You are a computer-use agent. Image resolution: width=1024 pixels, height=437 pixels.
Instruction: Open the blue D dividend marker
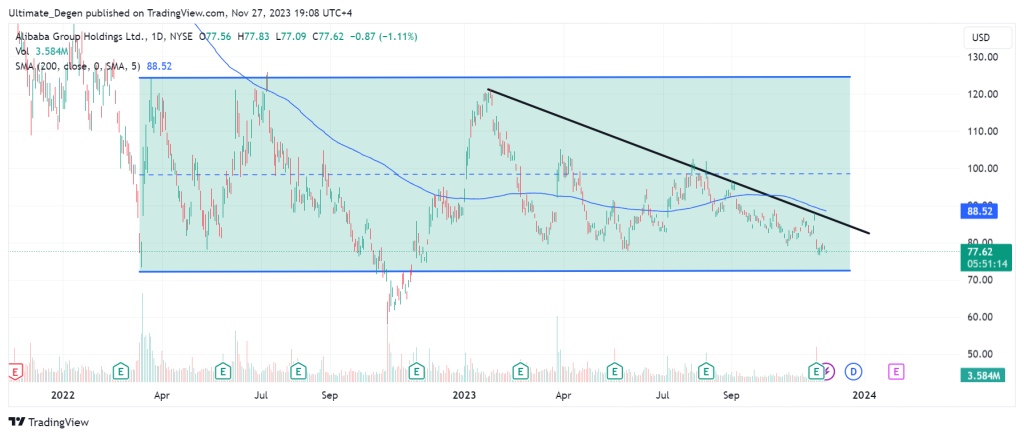(853, 371)
